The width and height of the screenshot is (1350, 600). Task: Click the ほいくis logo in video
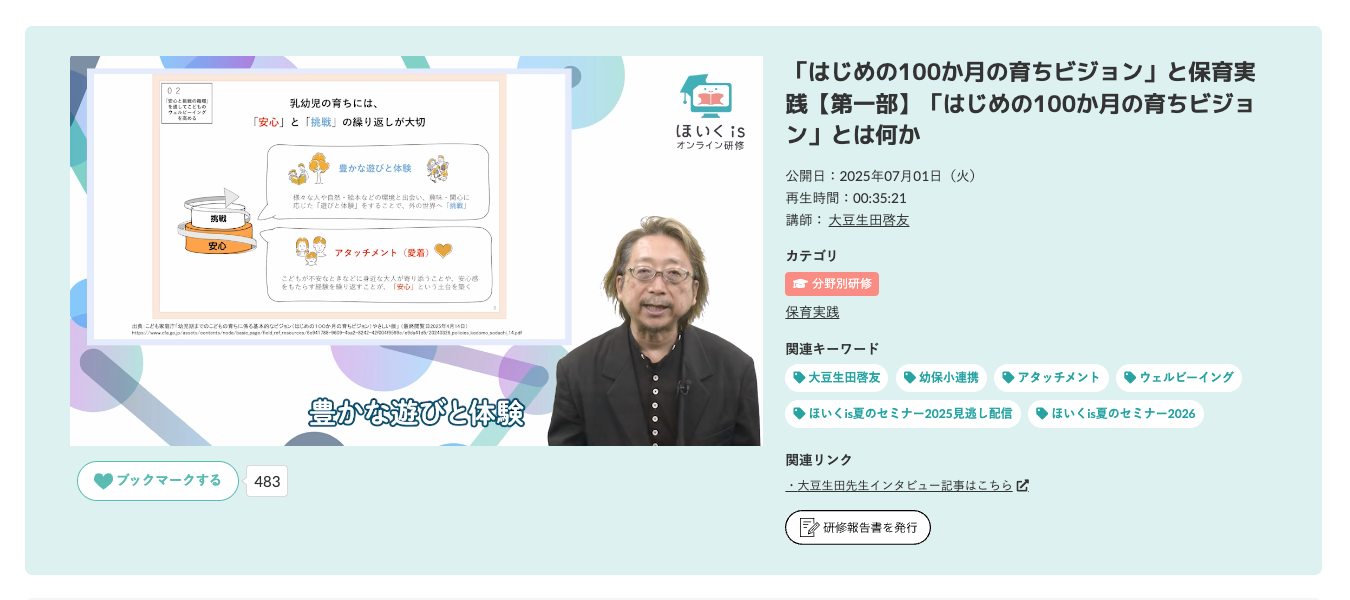pos(710,111)
